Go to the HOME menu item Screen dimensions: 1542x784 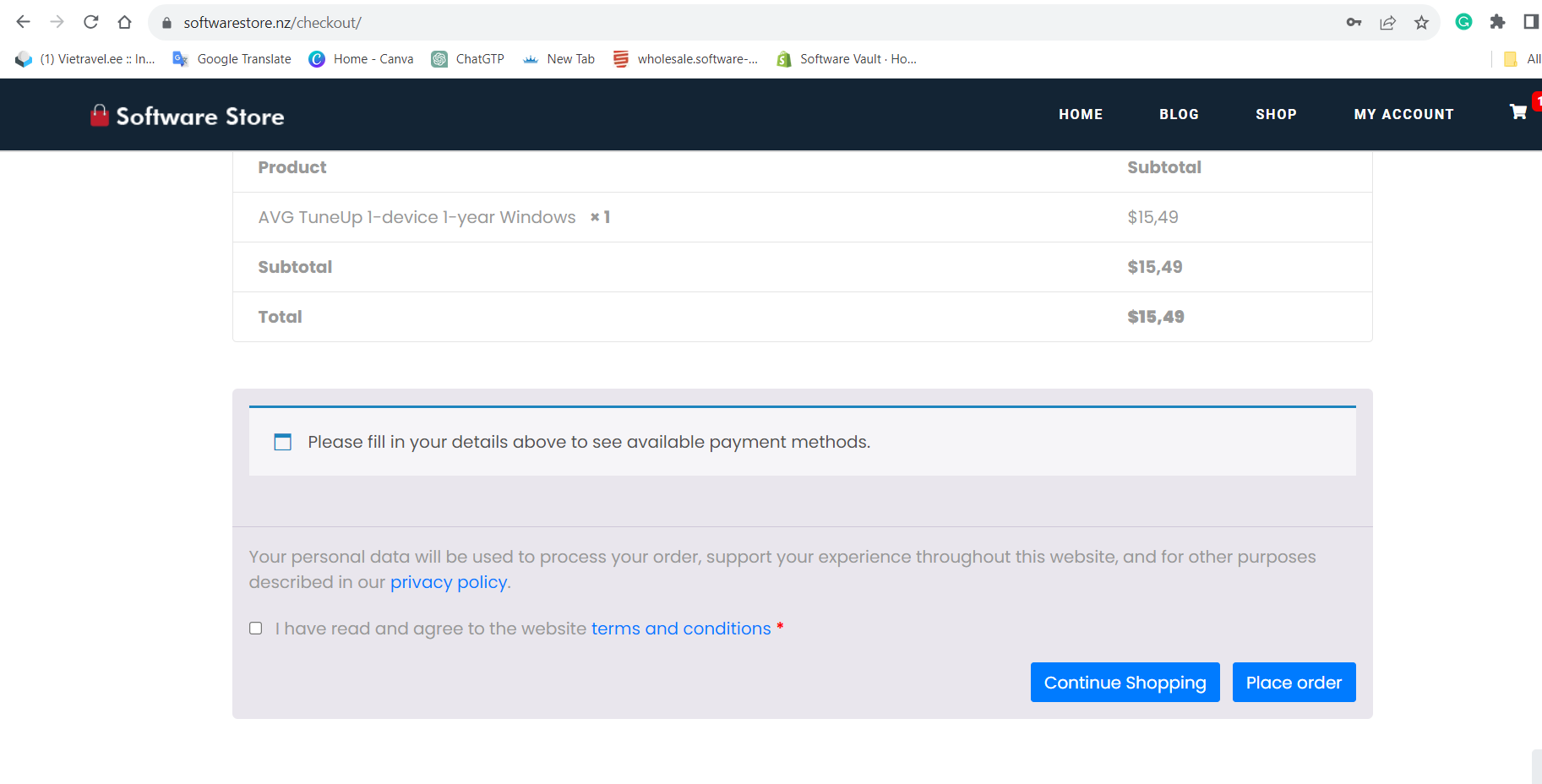(x=1081, y=114)
